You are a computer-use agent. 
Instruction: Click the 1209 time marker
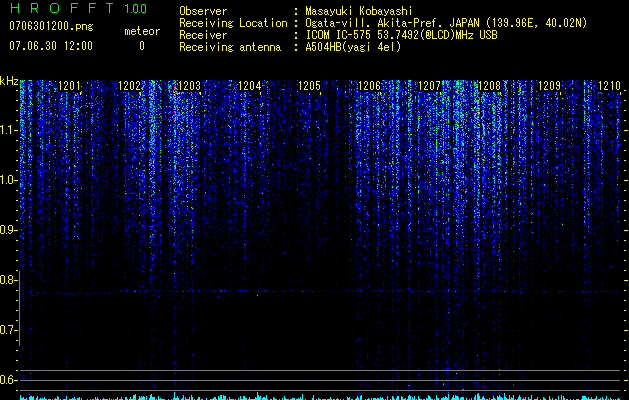[x=549, y=85]
